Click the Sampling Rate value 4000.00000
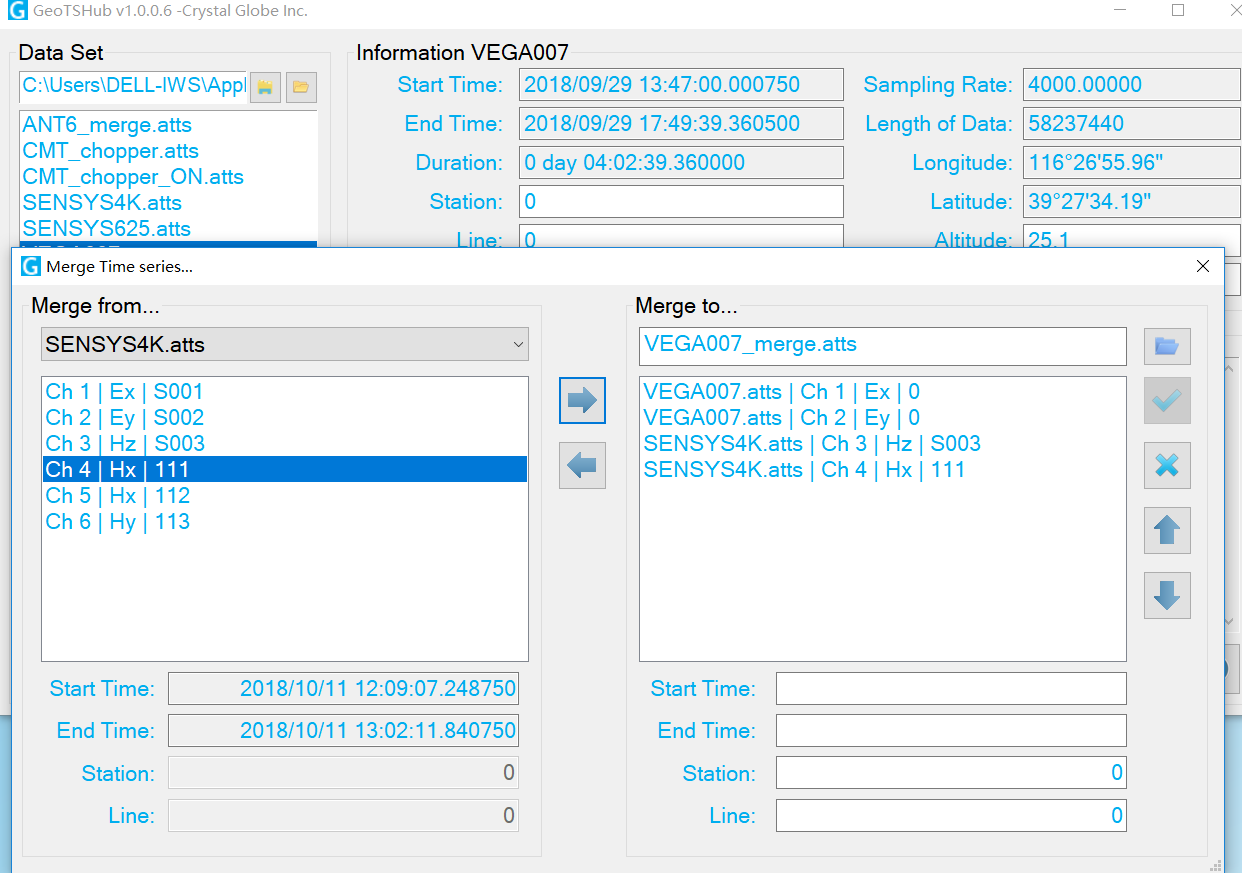Viewport: 1242px width, 873px height. [x=1132, y=85]
